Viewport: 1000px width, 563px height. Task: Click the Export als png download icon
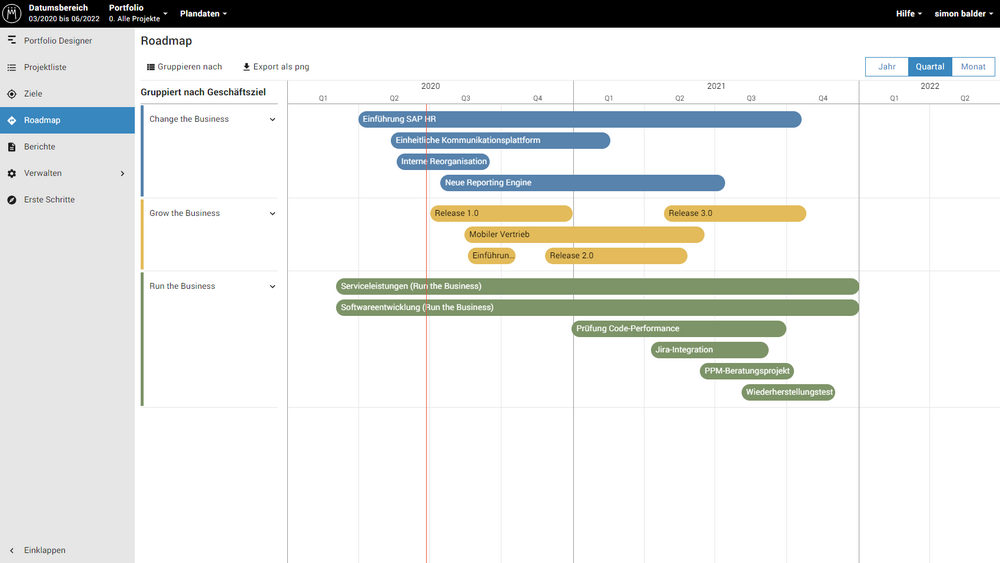[x=247, y=67]
